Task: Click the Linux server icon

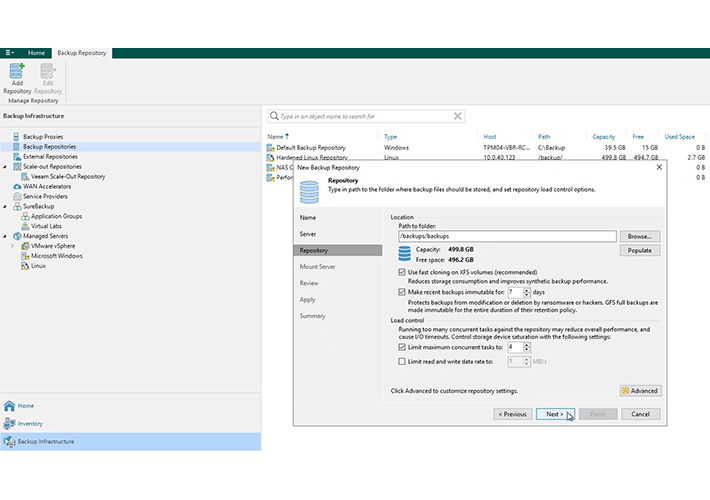Action: click(25, 266)
